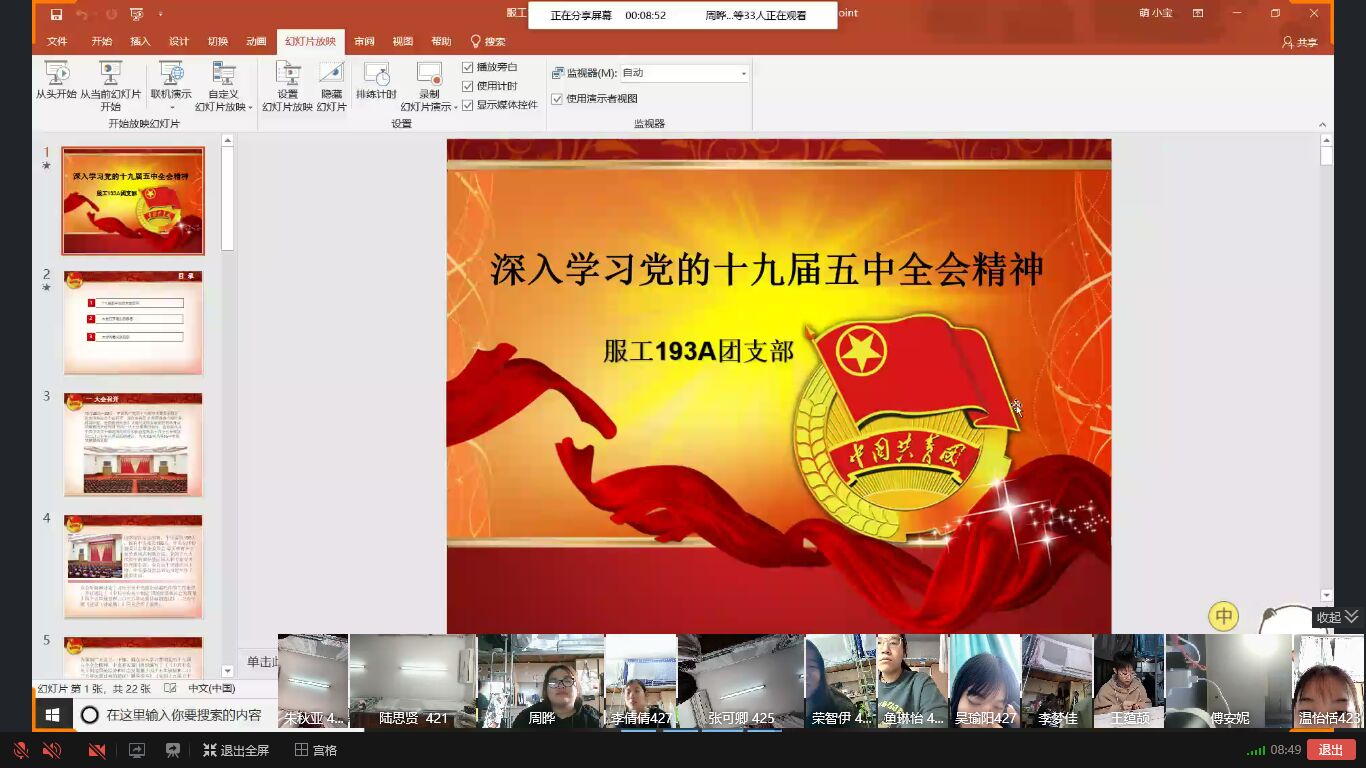Click 中文(中国) language in status bar
Screen dimensions: 1366x768
tap(212, 689)
